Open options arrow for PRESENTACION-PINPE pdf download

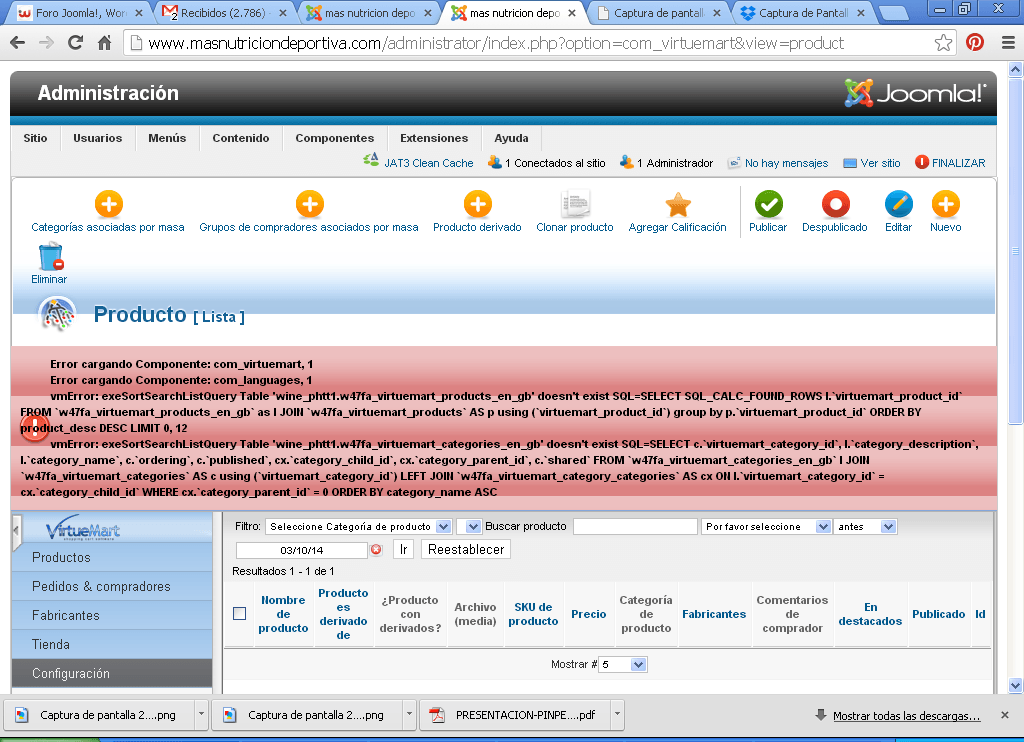pos(617,715)
